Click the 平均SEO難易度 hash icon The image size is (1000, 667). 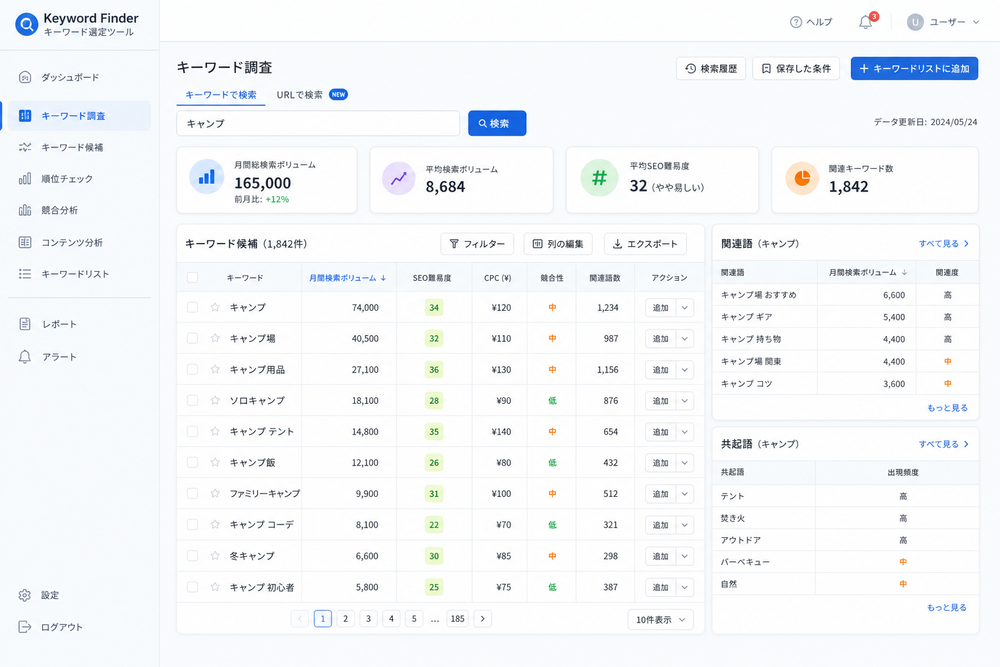point(599,178)
